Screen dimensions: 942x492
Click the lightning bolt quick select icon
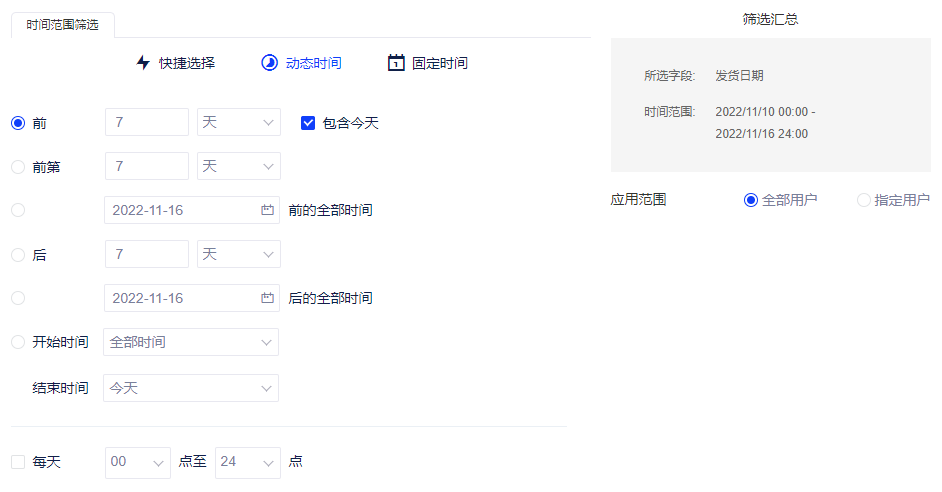143,63
